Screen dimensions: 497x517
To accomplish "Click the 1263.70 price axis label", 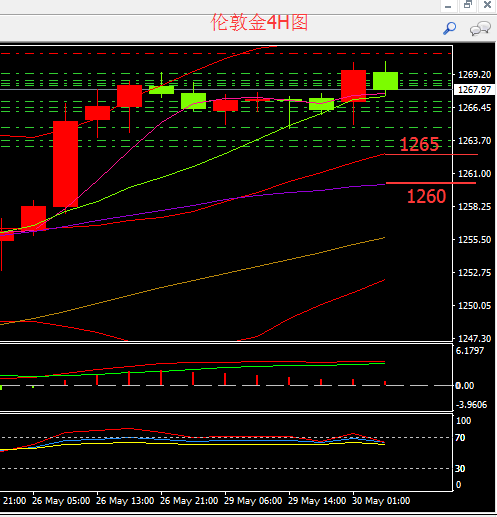I will coord(474,141).
